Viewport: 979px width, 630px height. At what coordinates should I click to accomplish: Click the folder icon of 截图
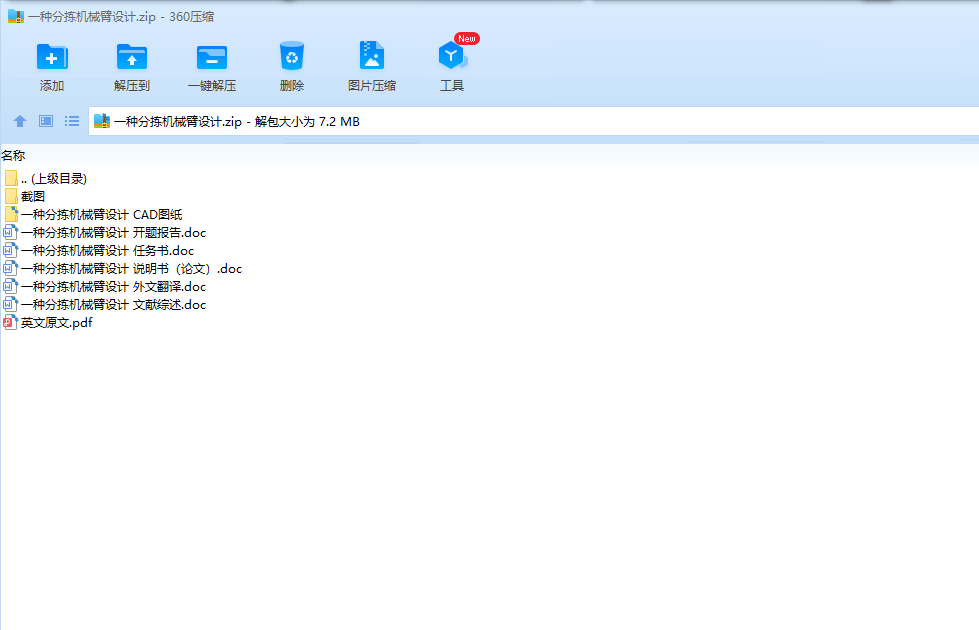point(11,196)
